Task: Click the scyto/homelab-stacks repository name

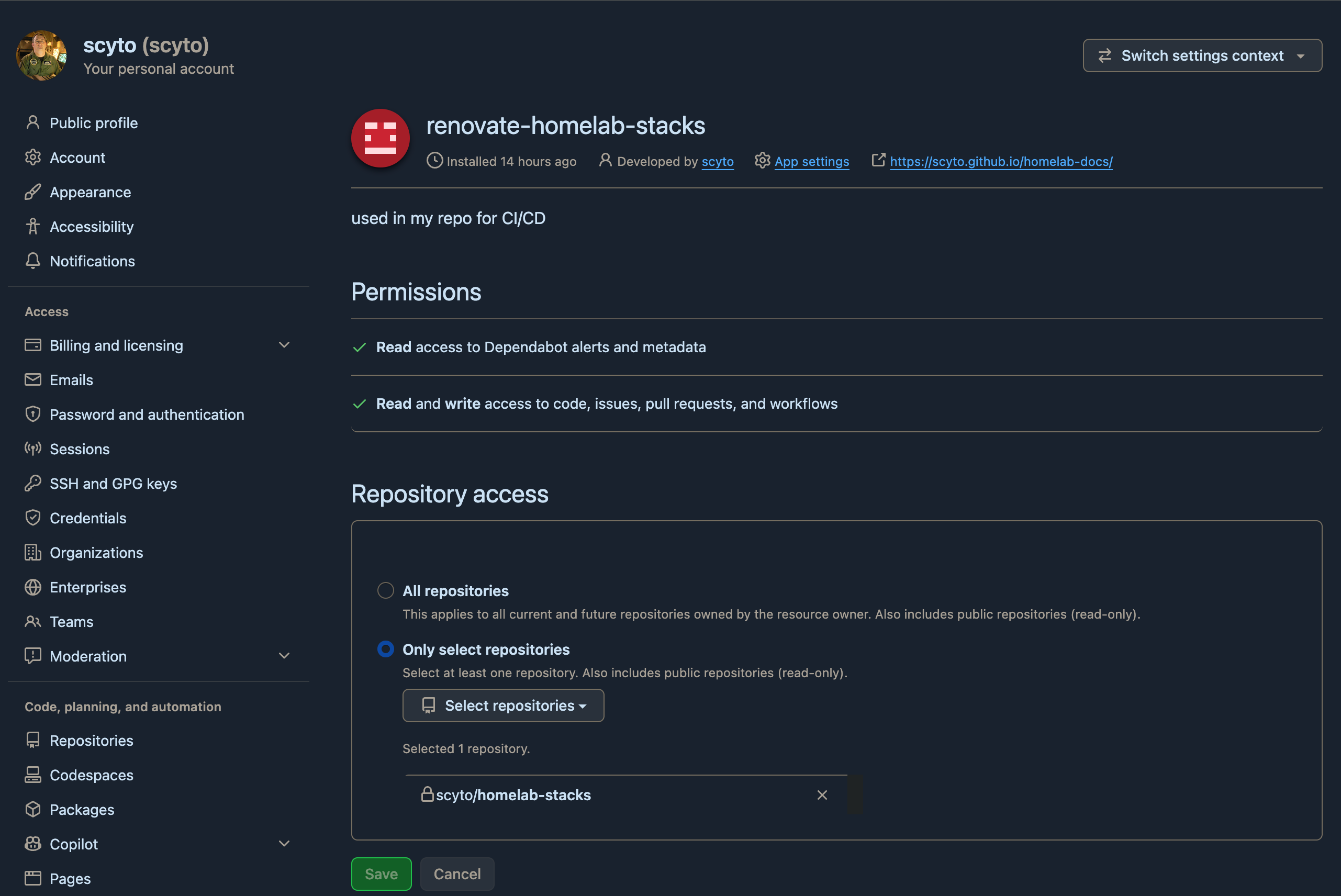Action: pos(513,795)
